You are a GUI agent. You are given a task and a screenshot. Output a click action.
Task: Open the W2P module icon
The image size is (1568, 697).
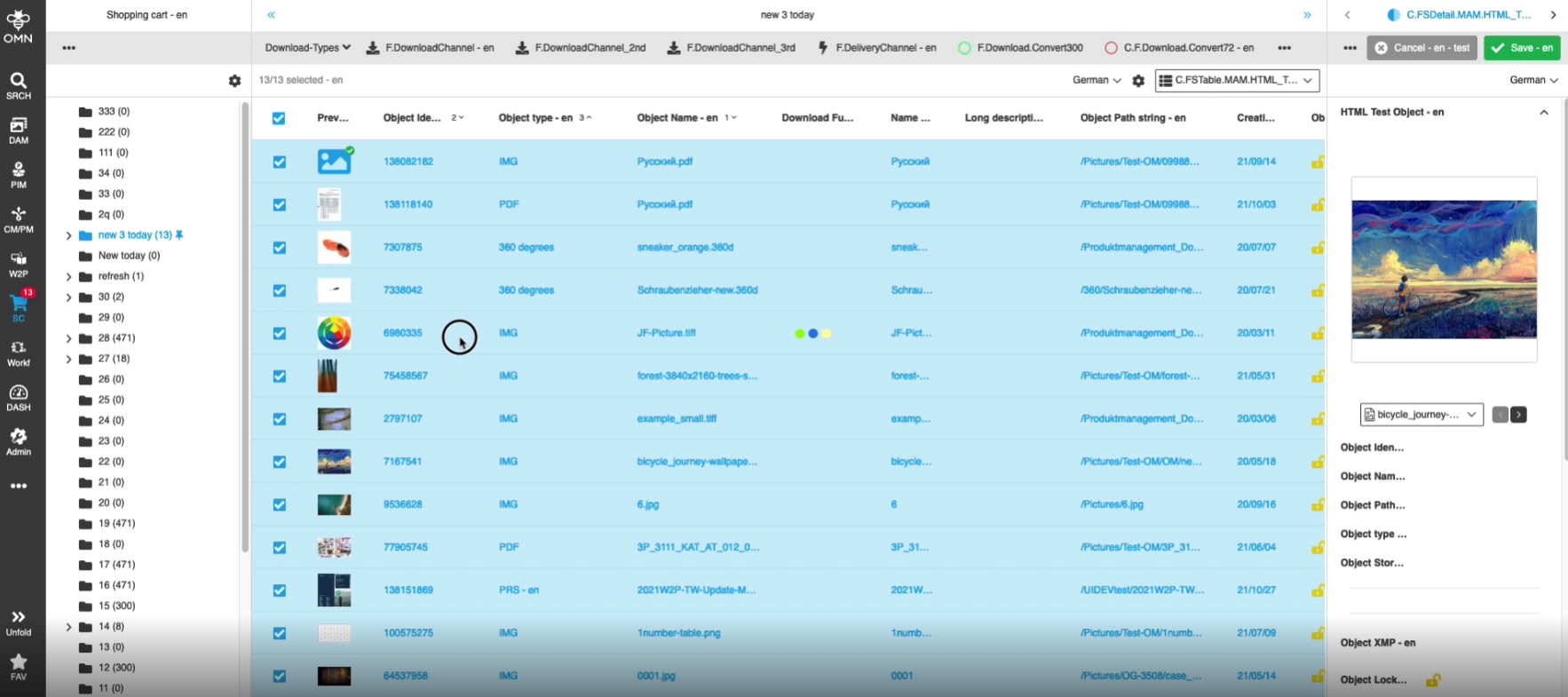18,264
